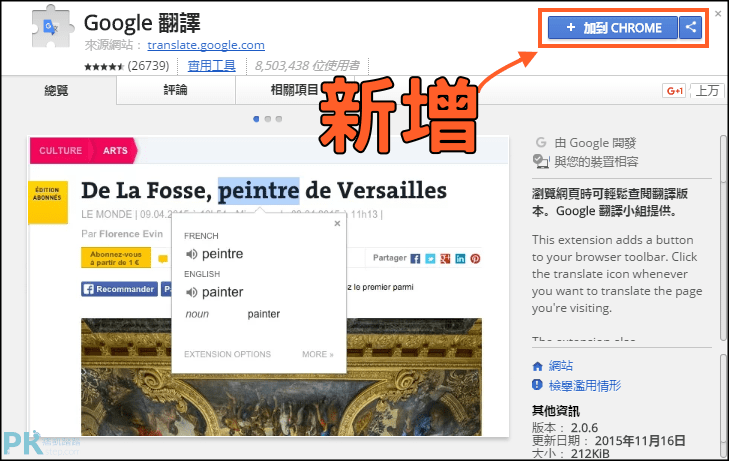
Task: Click the Google+ share icon
Action: click(x=445, y=259)
